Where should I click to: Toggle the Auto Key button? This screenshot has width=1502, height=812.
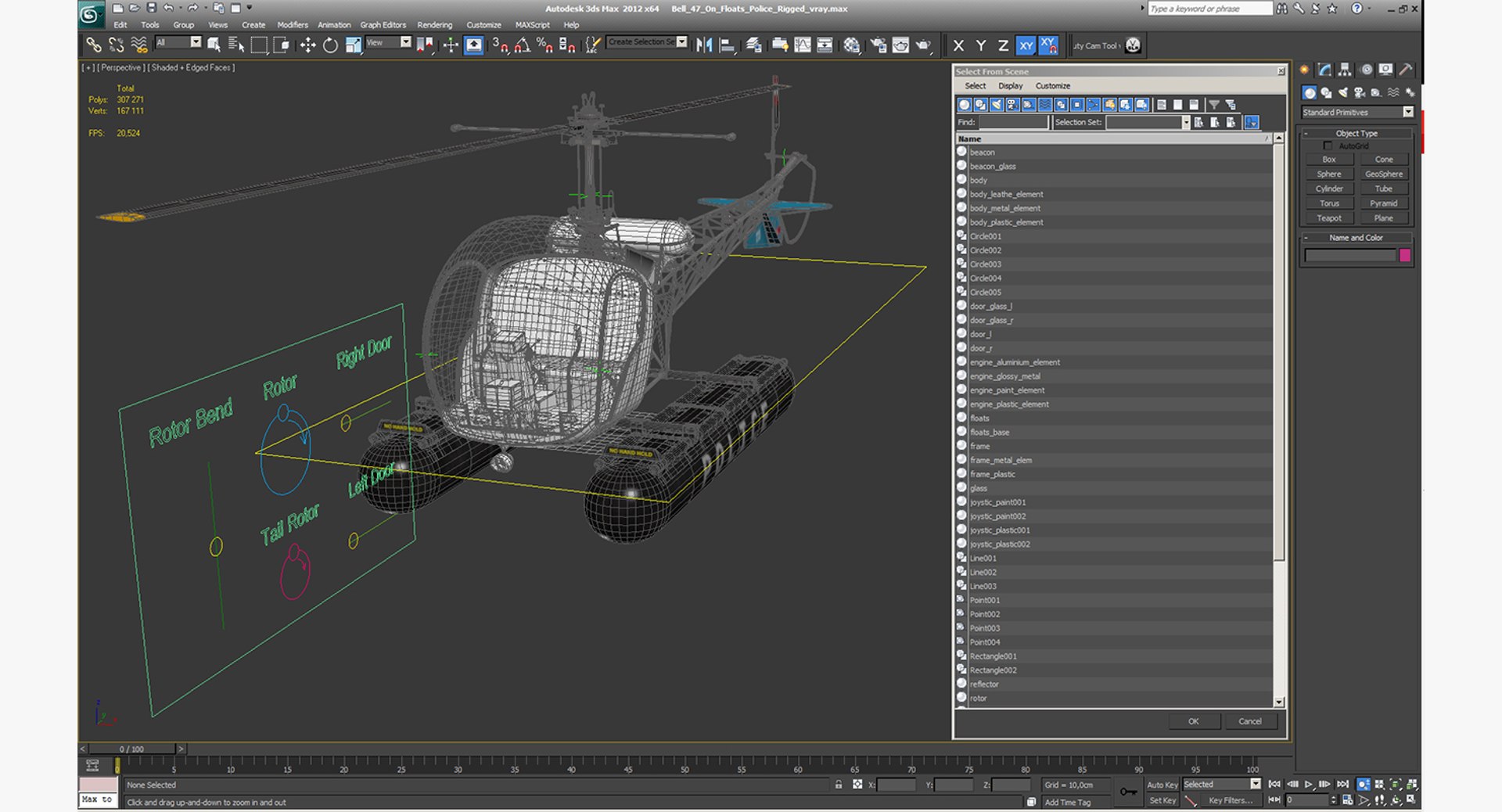[1162, 785]
